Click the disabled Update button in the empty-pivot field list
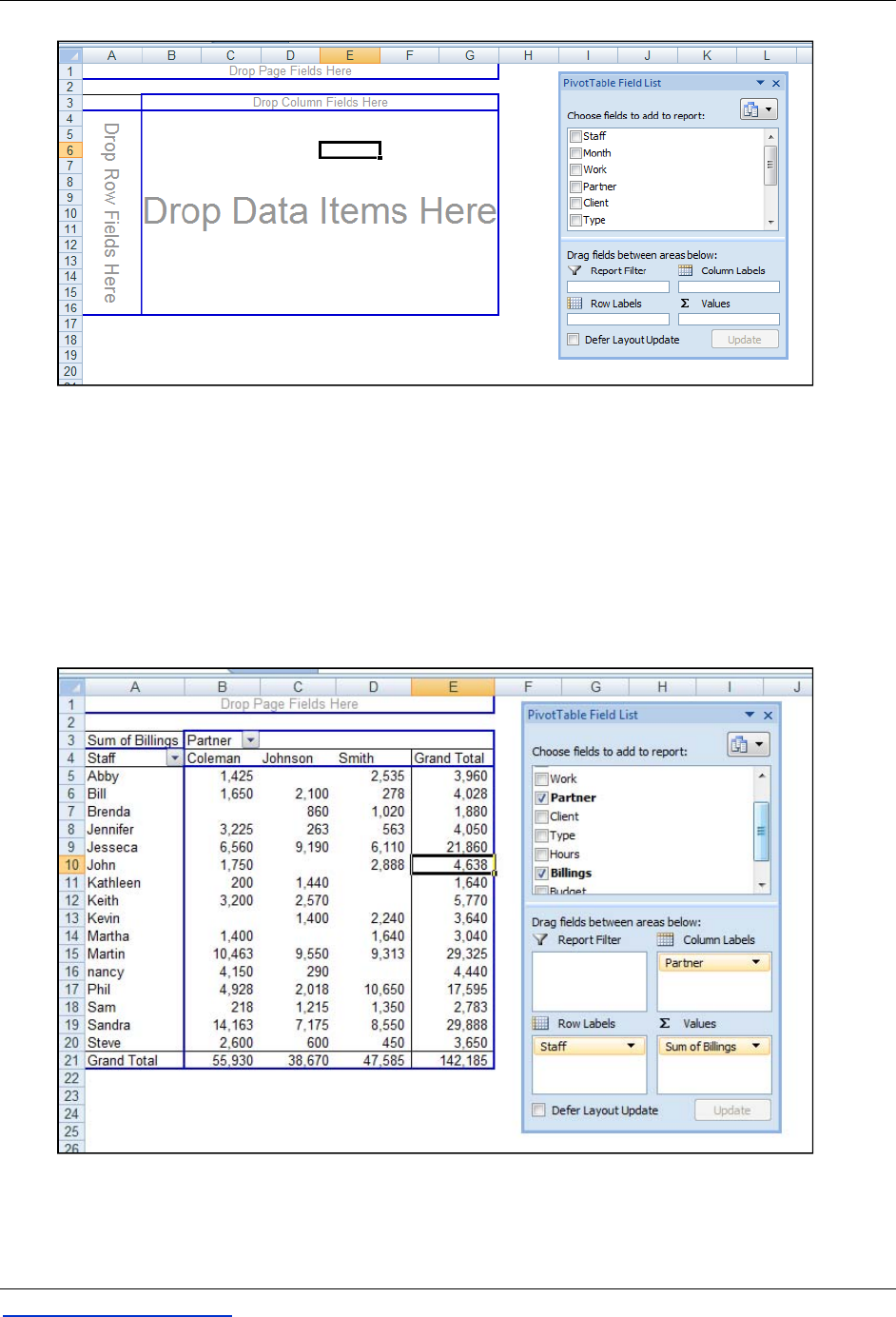Image resolution: width=896 pixels, height=1317 pixels. click(745, 340)
